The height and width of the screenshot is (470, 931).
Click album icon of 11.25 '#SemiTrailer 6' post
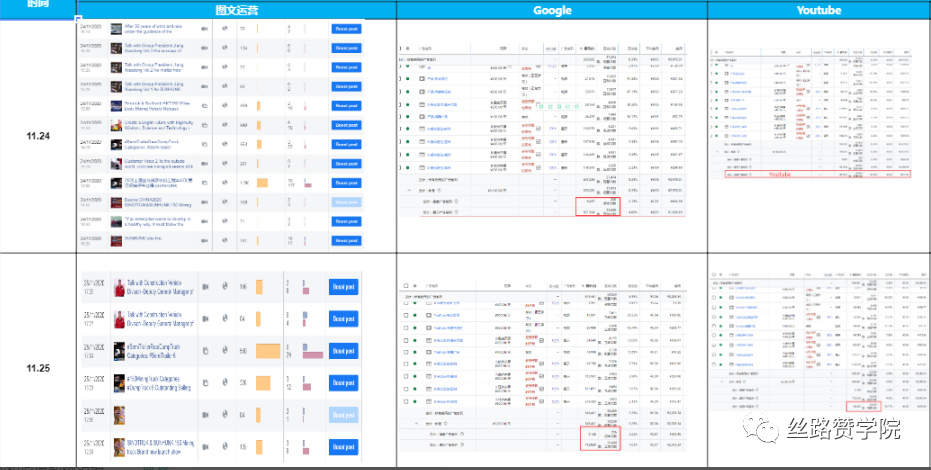point(206,351)
